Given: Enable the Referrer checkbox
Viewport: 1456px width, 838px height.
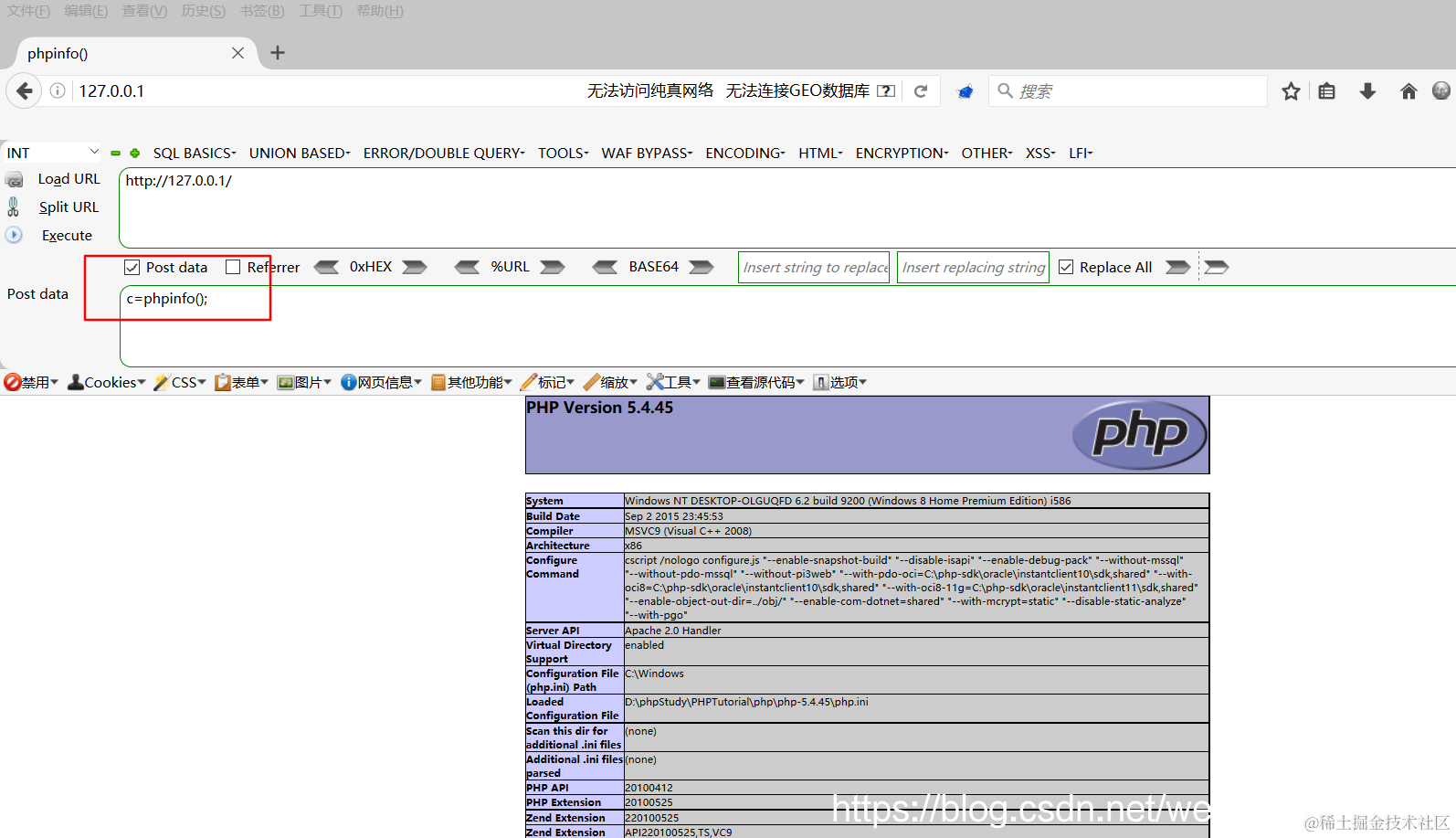Looking at the screenshot, I should [x=233, y=267].
